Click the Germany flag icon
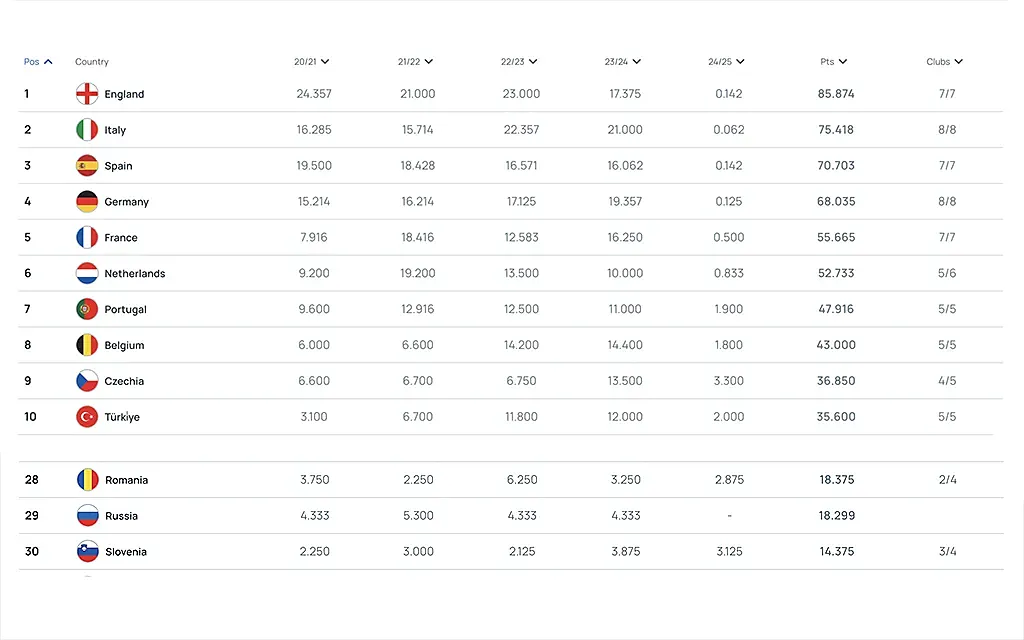The width and height of the screenshot is (1024, 640). (x=87, y=202)
